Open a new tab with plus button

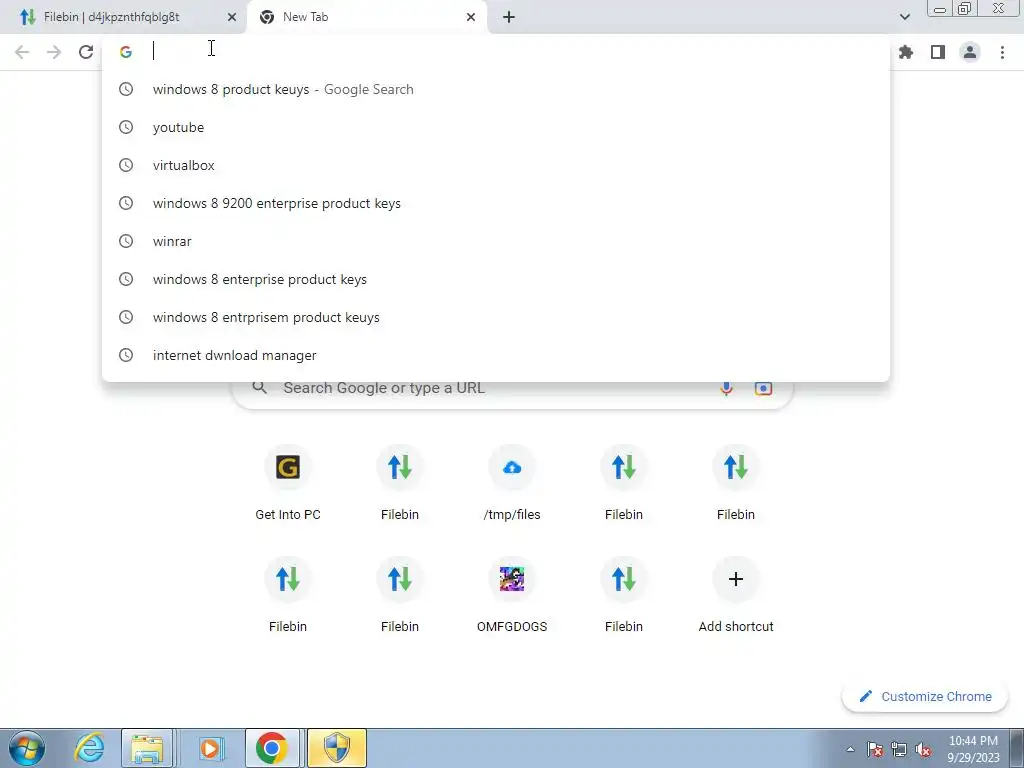[509, 17]
